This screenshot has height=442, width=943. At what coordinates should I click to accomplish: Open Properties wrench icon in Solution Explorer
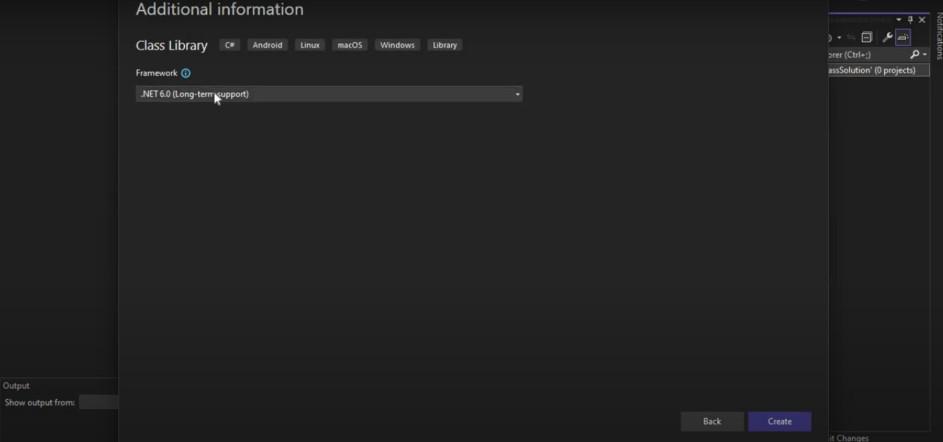coord(887,37)
